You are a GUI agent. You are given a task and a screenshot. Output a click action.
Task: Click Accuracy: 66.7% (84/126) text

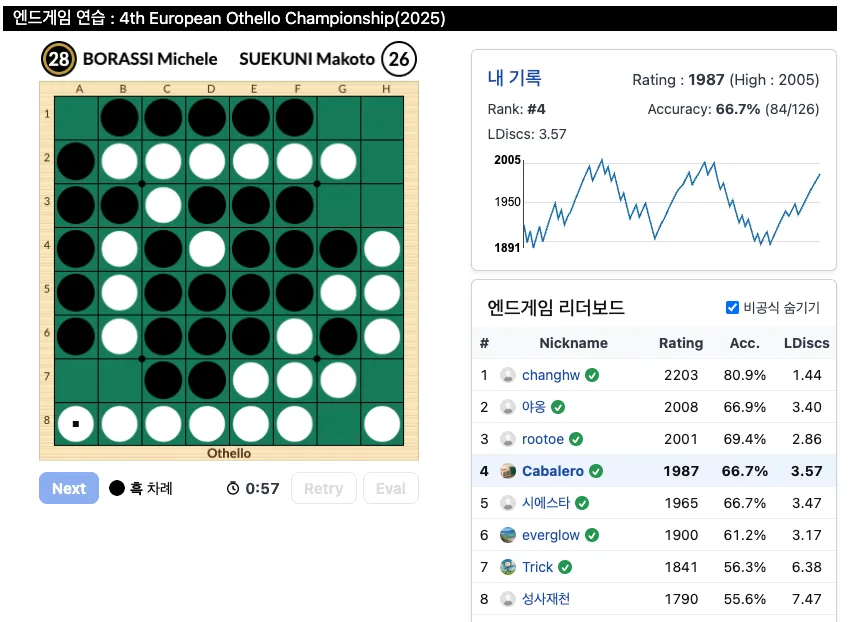tap(733, 109)
